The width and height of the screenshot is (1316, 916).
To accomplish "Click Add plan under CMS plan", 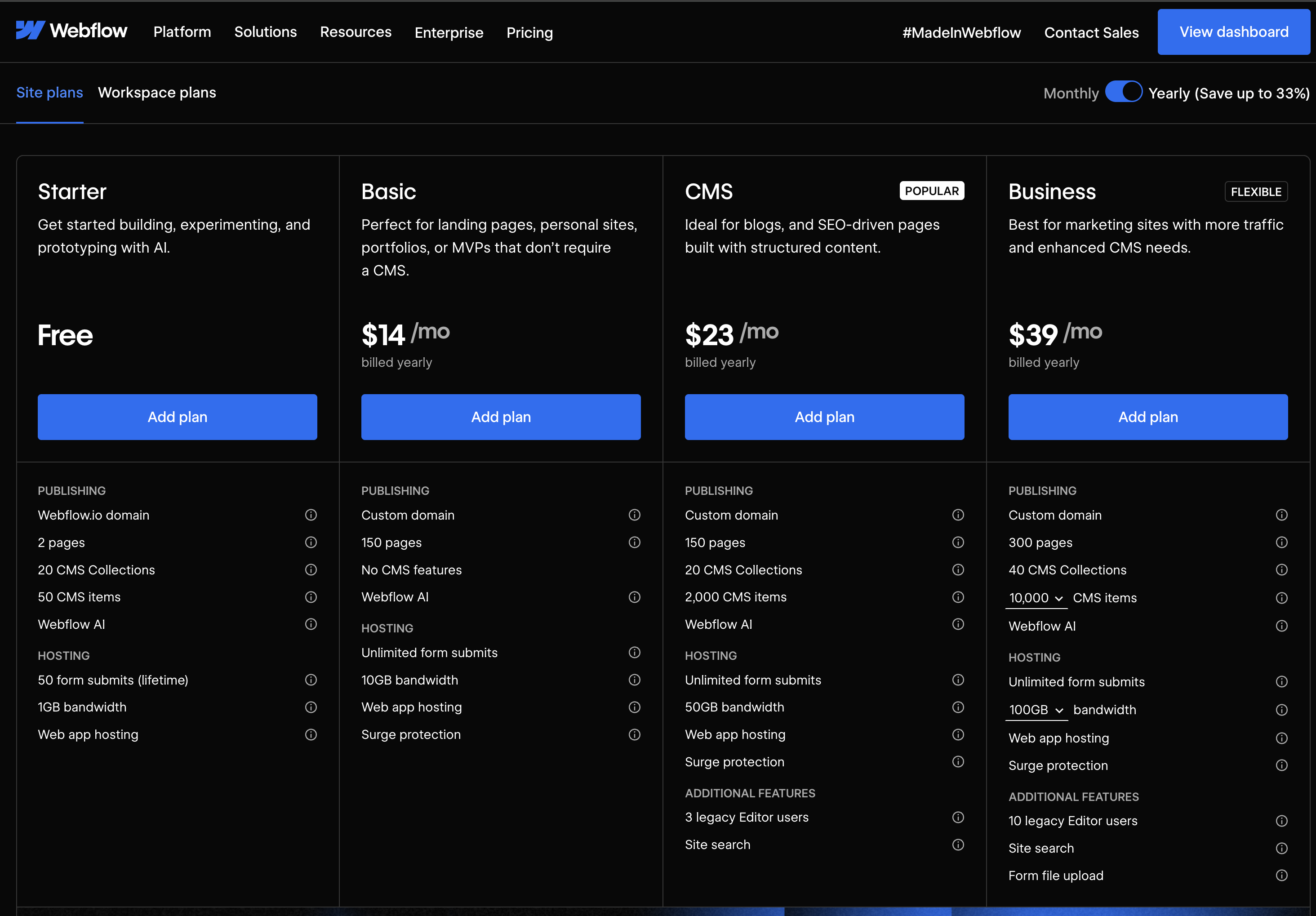I will click(824, 417).
